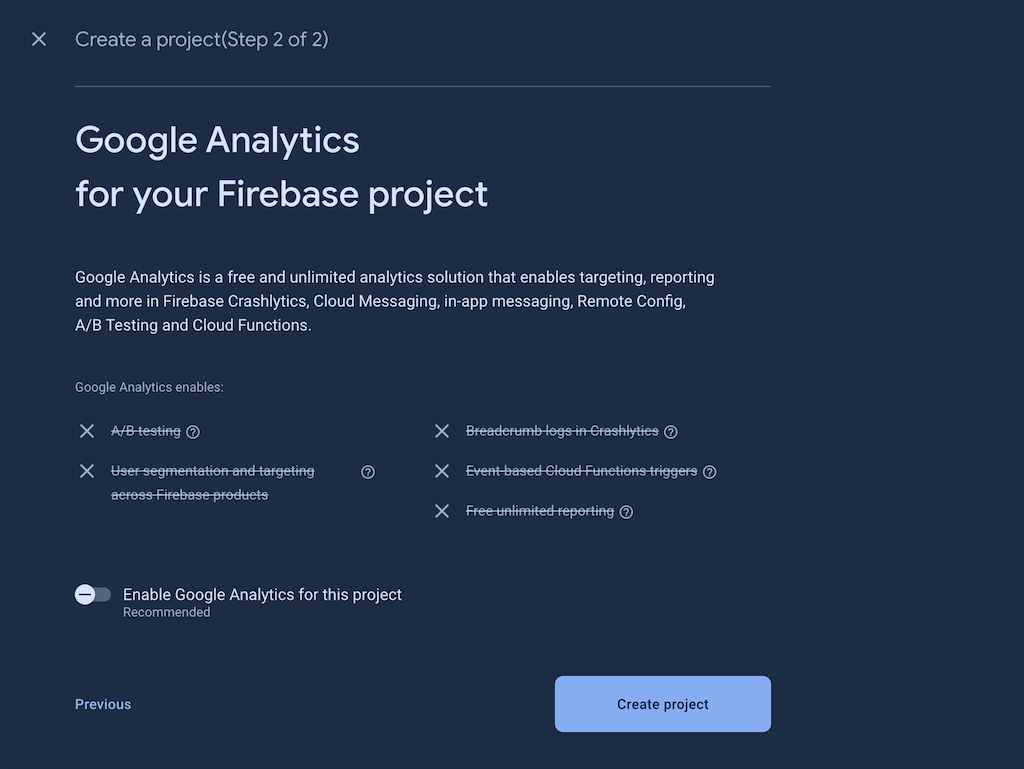Click the Create a project step title

click(x=202, y=39)
